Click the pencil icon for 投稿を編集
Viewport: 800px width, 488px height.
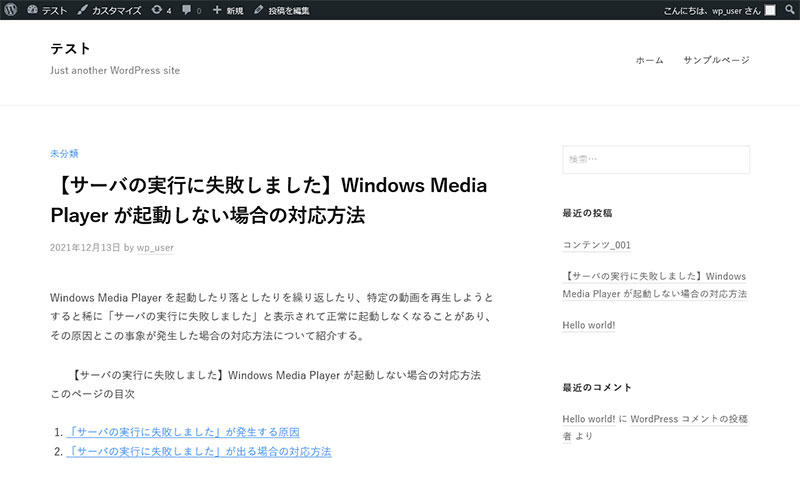(259, 10)
